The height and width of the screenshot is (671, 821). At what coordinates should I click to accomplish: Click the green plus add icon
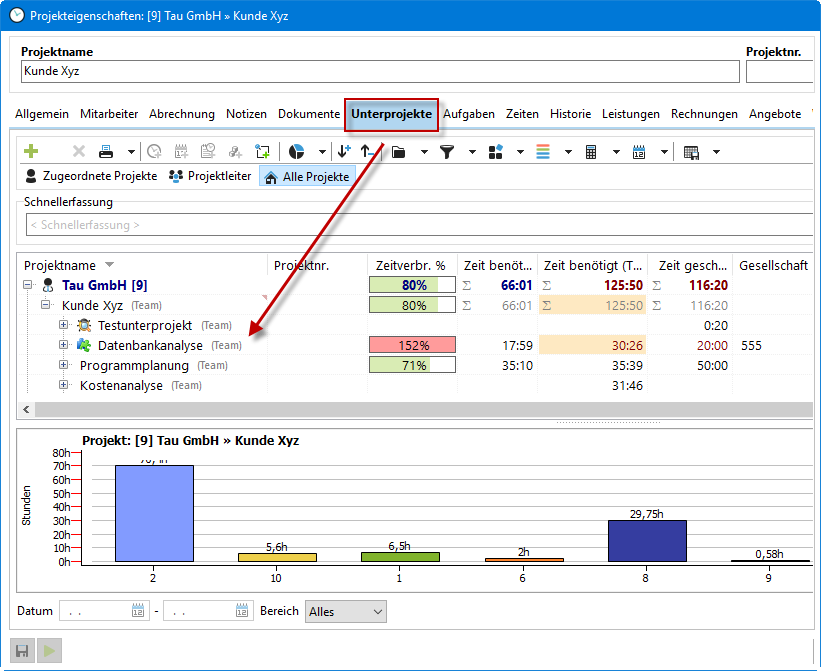31,152
